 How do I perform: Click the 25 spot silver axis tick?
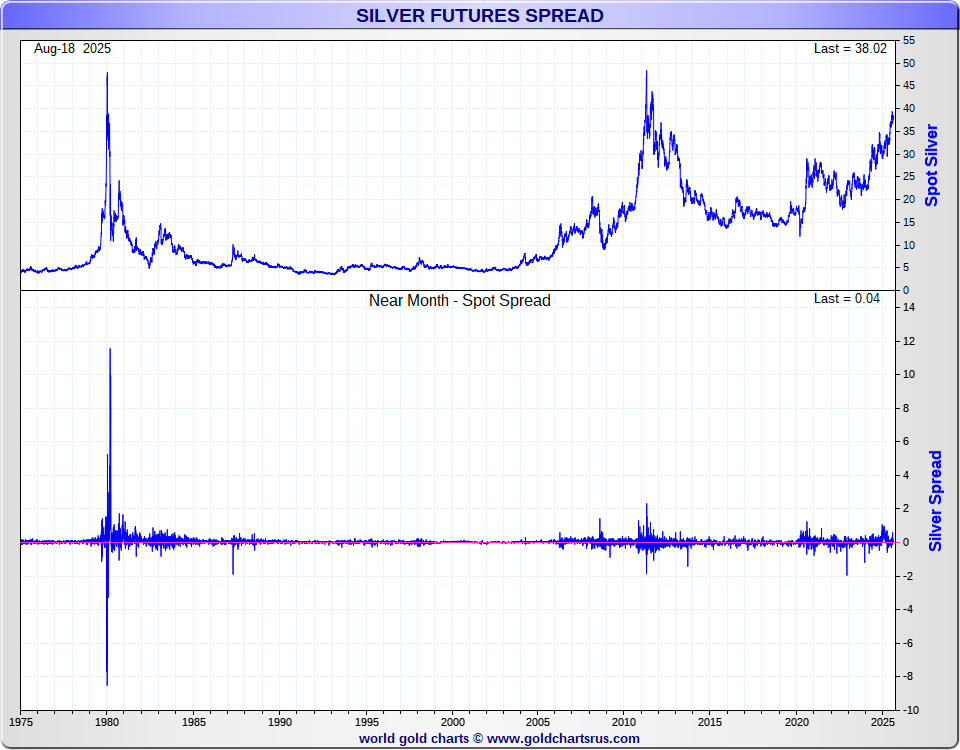(909, 176)
